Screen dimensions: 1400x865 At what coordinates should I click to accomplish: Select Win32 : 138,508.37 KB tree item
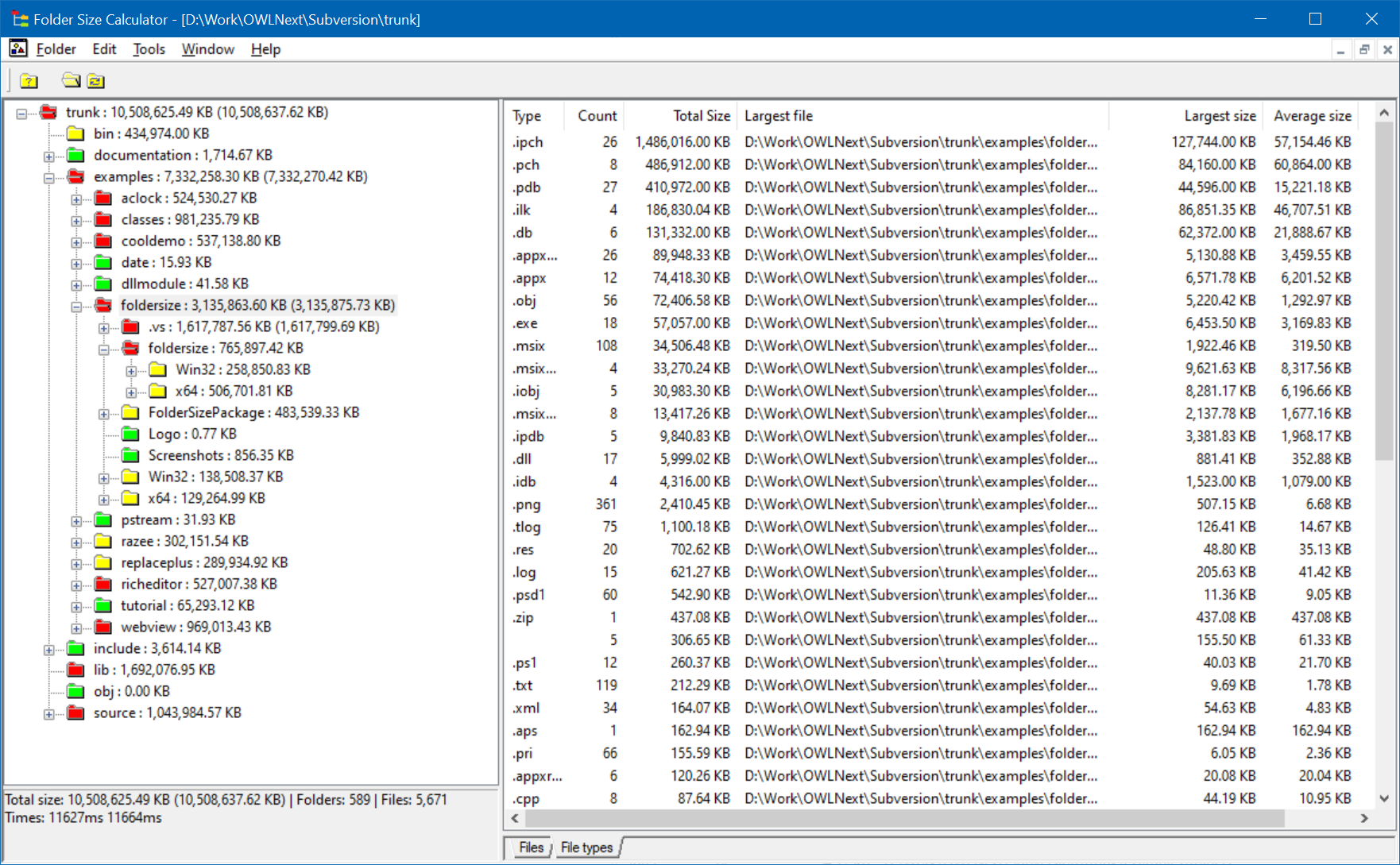click(x=215, y=477)
